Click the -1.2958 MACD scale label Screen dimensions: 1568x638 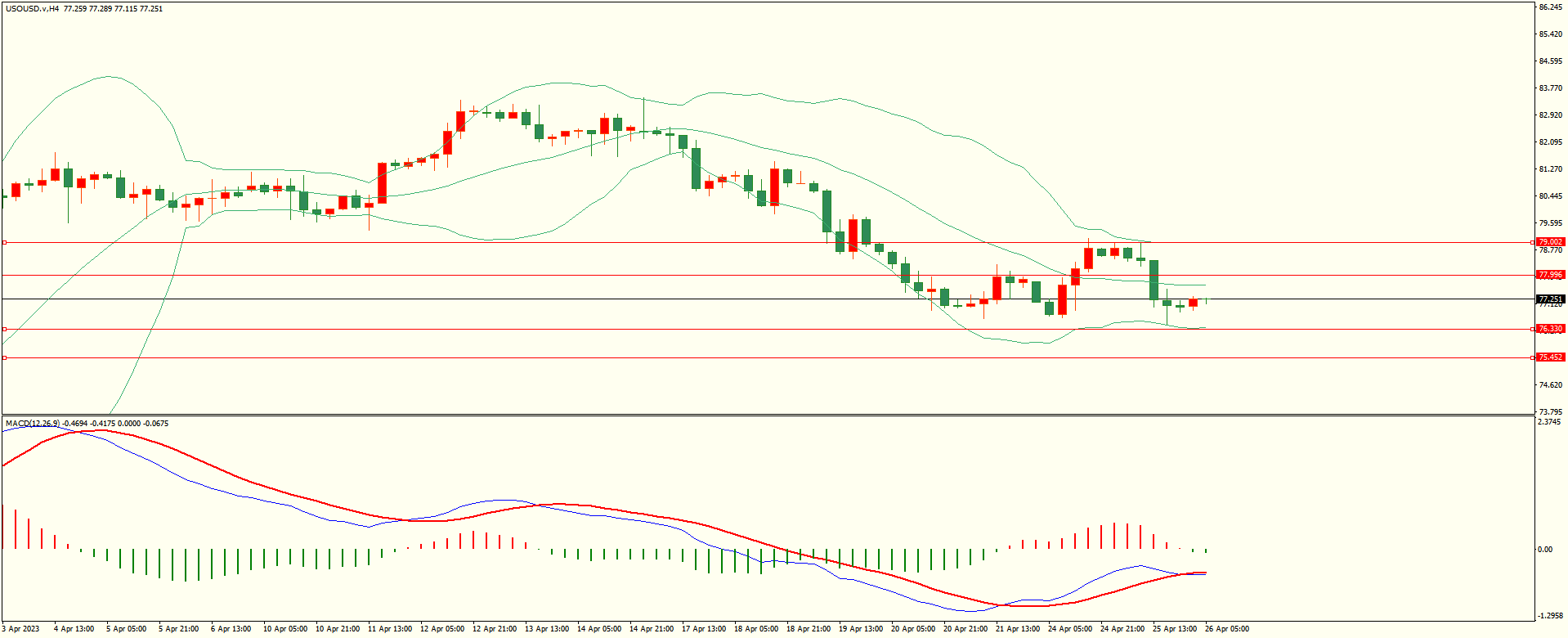click(x=1551, y=616)
